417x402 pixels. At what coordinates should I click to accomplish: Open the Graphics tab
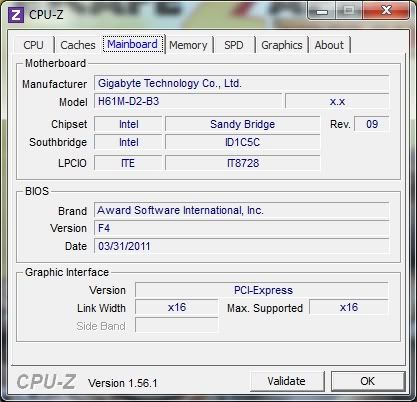coord(282,45)
